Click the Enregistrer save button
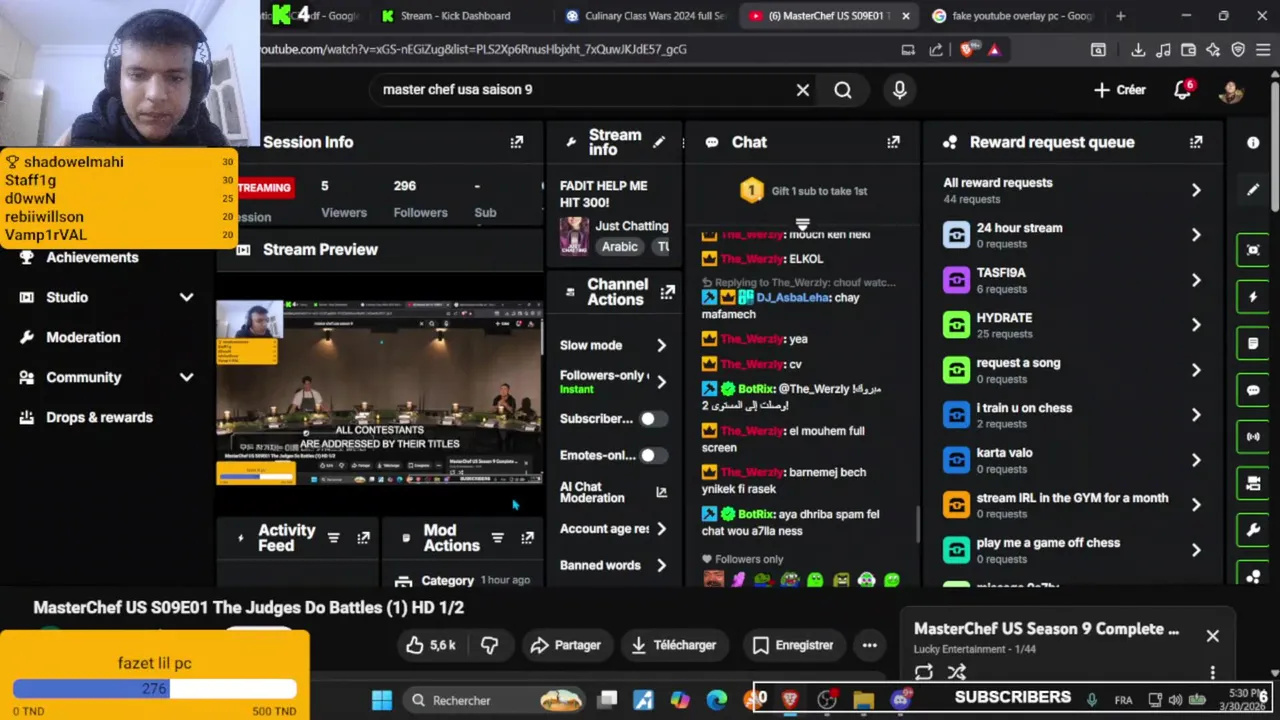This screenshot has height=720, width=1280. [x=792, y=645]
